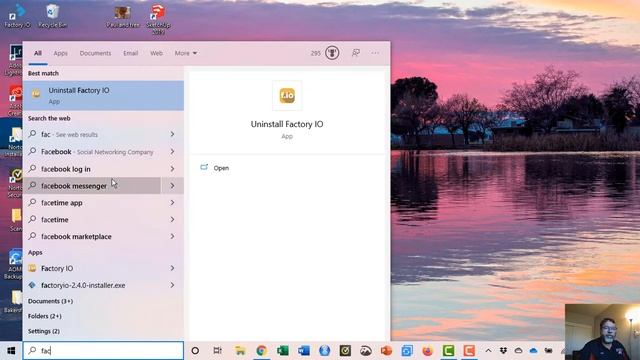Open the More dropdown in search filters
640x360 pixels.
(186, 53)
